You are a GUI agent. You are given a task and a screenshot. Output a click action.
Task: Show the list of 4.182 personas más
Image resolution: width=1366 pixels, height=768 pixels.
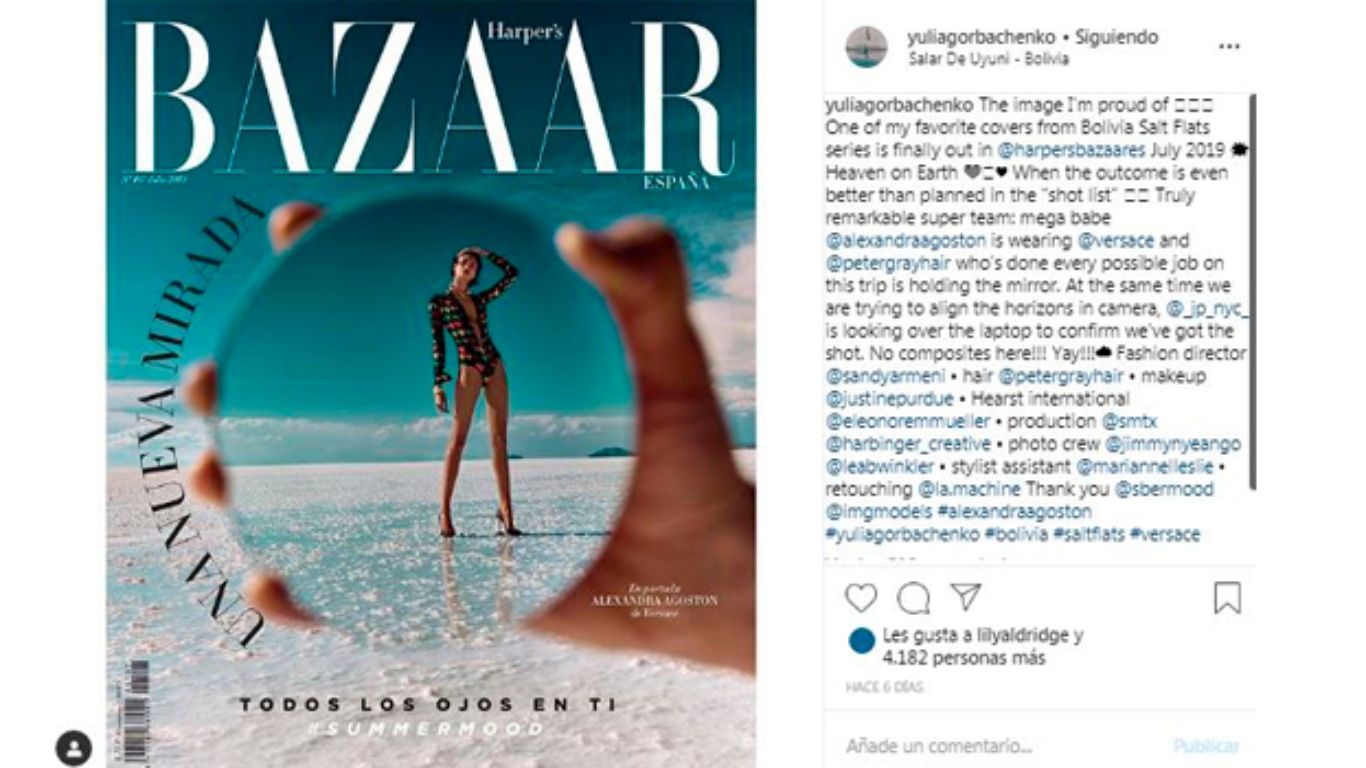tap(964, 658)
